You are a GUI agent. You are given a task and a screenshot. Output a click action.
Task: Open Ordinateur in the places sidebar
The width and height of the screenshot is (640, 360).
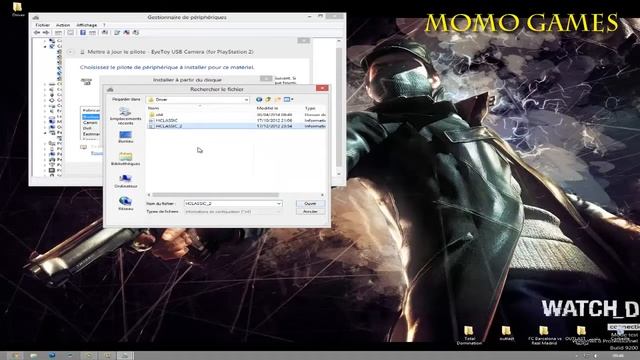coord(125,181)
